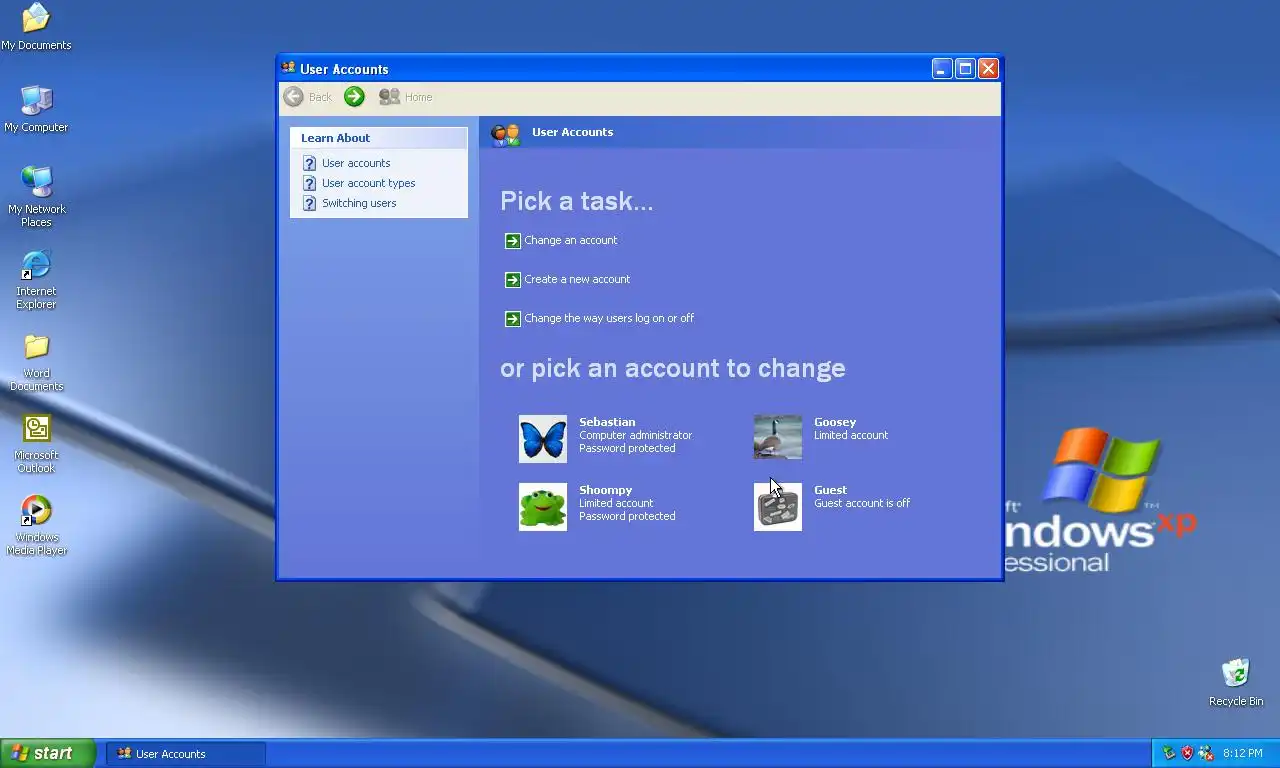The height and width of the screenshot is (768, 1280).
Task: Click User Accounts taskbar button
Action: click(186, 754)
